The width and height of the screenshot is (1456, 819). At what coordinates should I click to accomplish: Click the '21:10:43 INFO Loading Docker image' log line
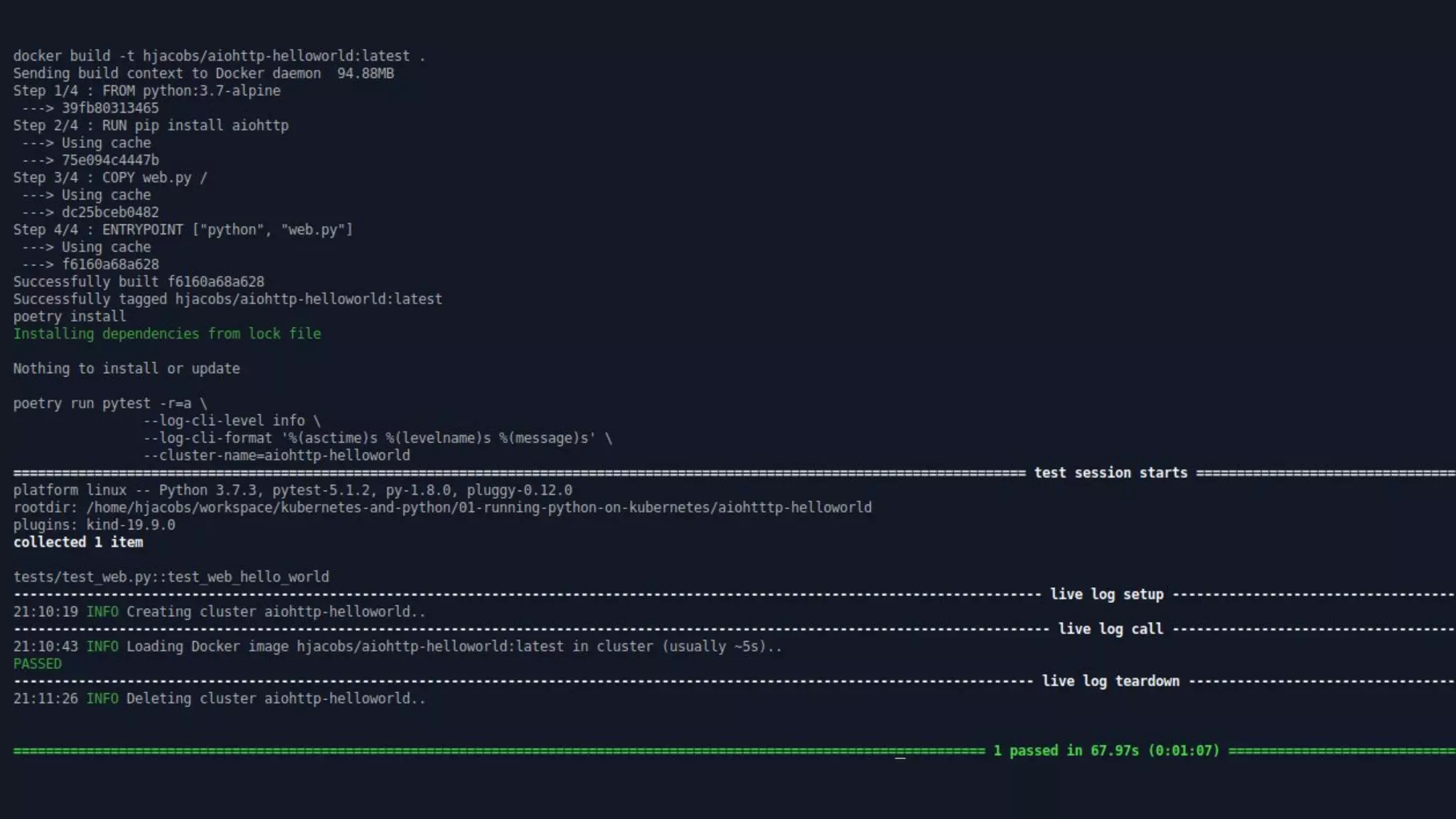click(397, 647)
